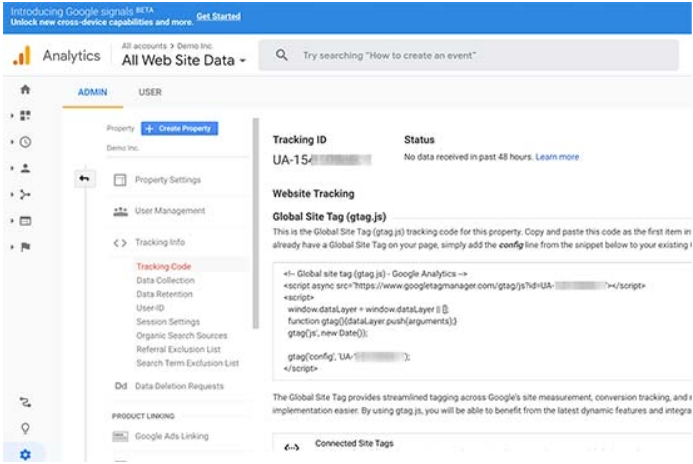This screenshot has width=693, height=464.
Task: Open the Discover lightbulb icon
Action: pyautogui.click(x=25, y=428)
